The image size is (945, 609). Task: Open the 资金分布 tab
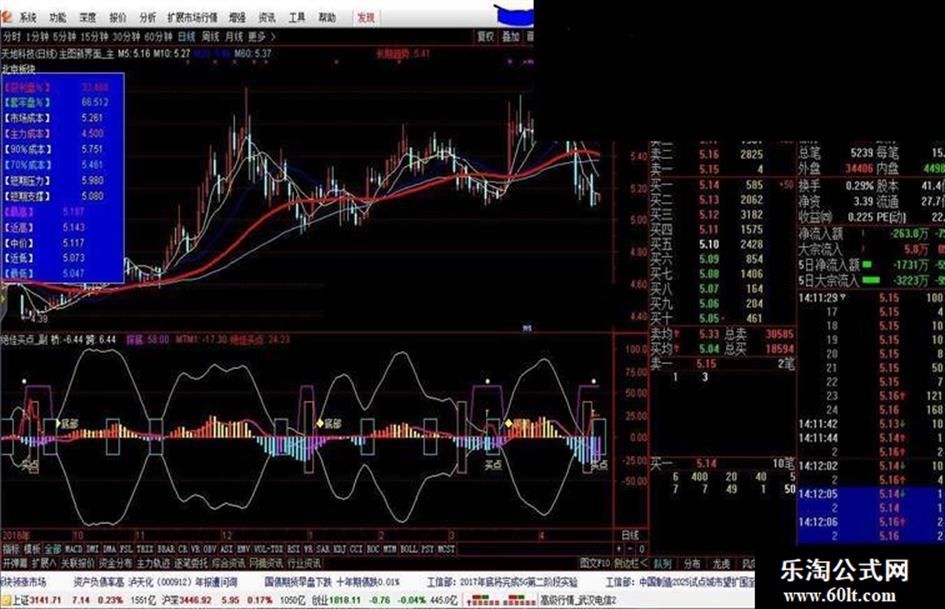[116, 563]
